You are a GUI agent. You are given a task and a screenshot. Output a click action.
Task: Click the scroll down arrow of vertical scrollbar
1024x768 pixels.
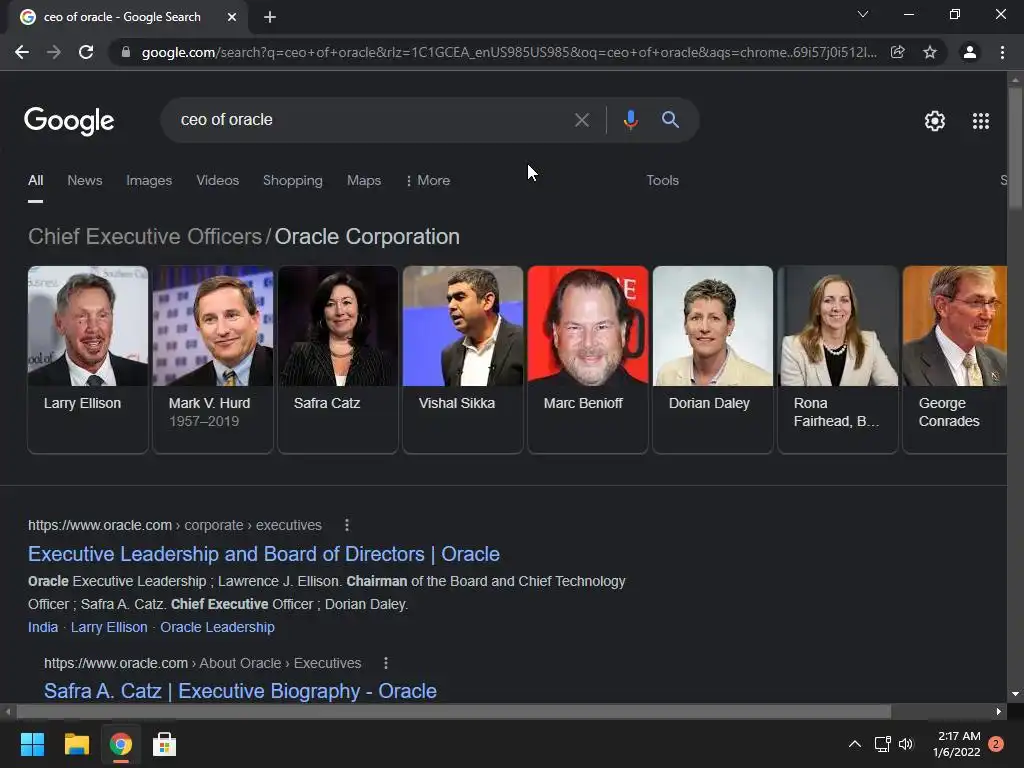click(x=1015, y=694)
